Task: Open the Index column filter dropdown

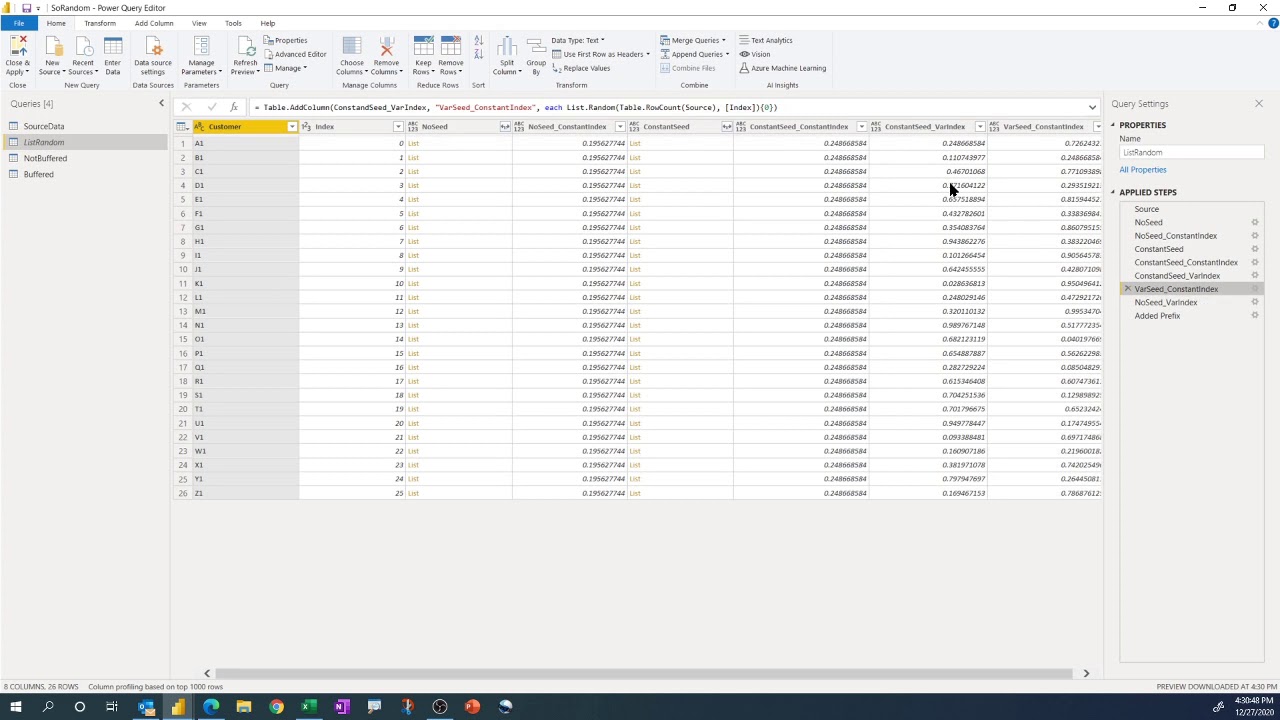Action: (x=398, y=127)
